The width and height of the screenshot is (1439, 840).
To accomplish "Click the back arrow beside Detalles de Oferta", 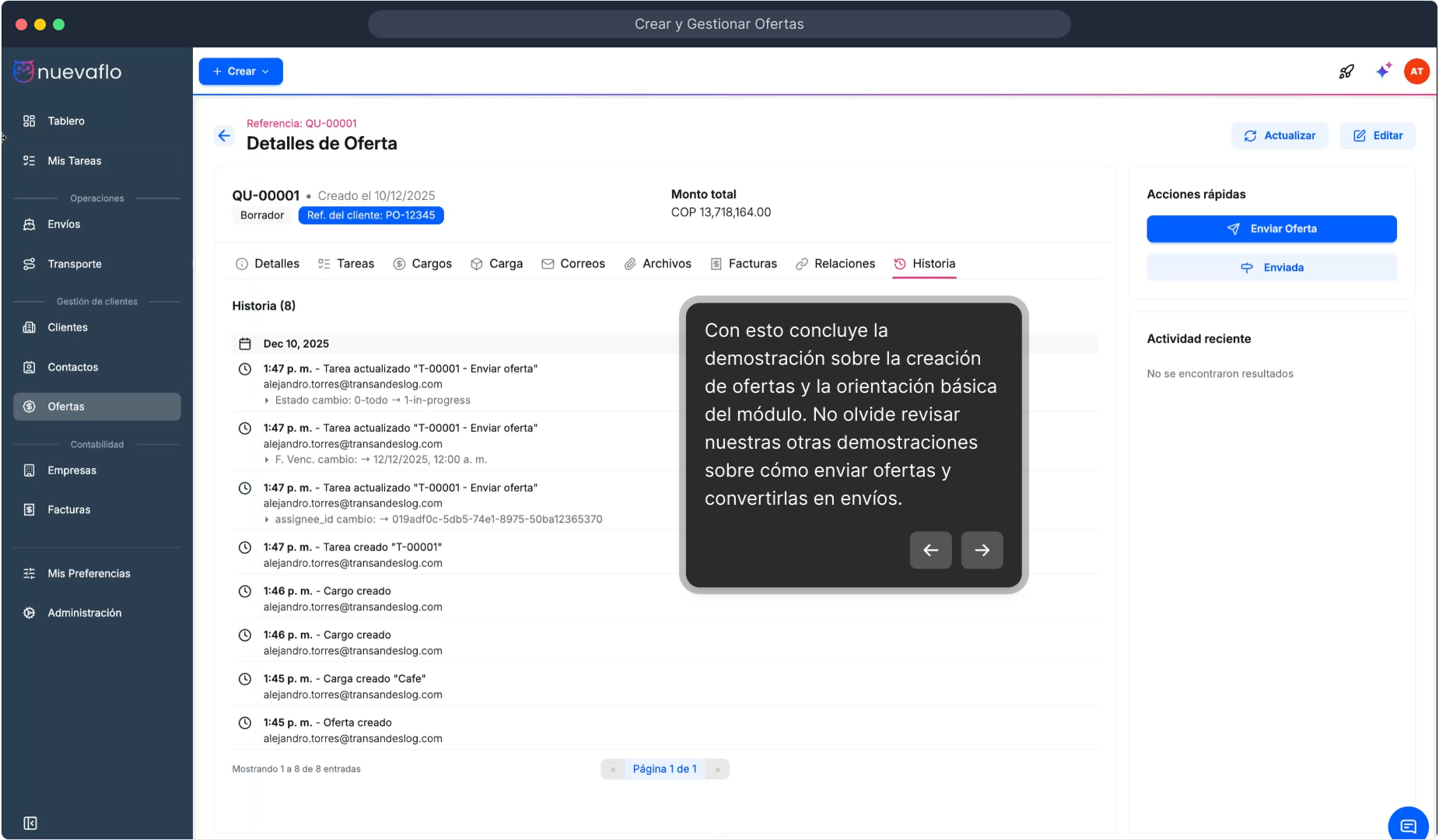I will (x=224, y=136).
